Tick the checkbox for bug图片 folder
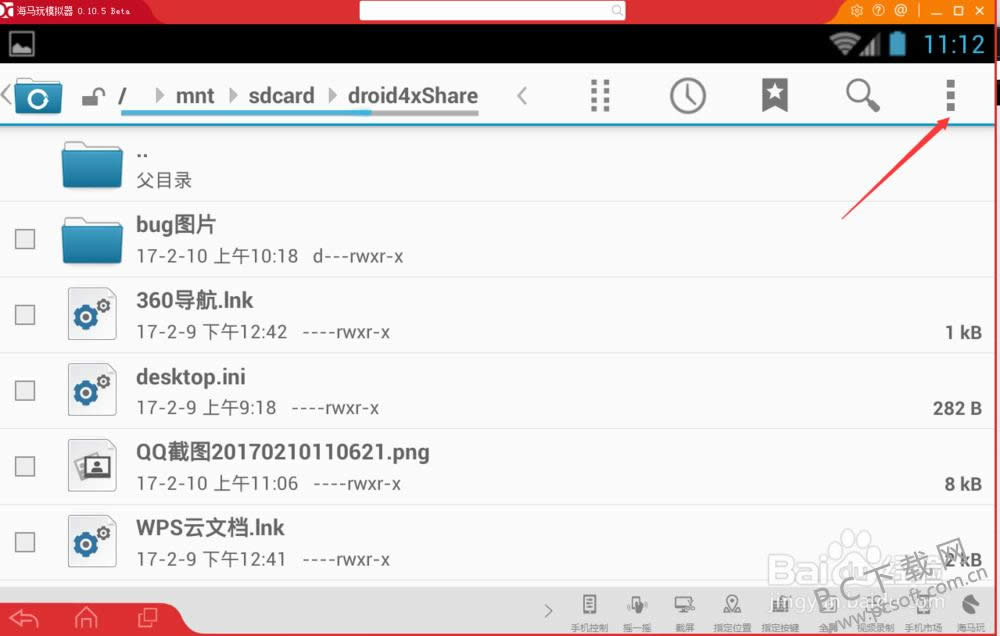Image resolution: width=1000 pixels, height=636 pixels. point(25,239)
